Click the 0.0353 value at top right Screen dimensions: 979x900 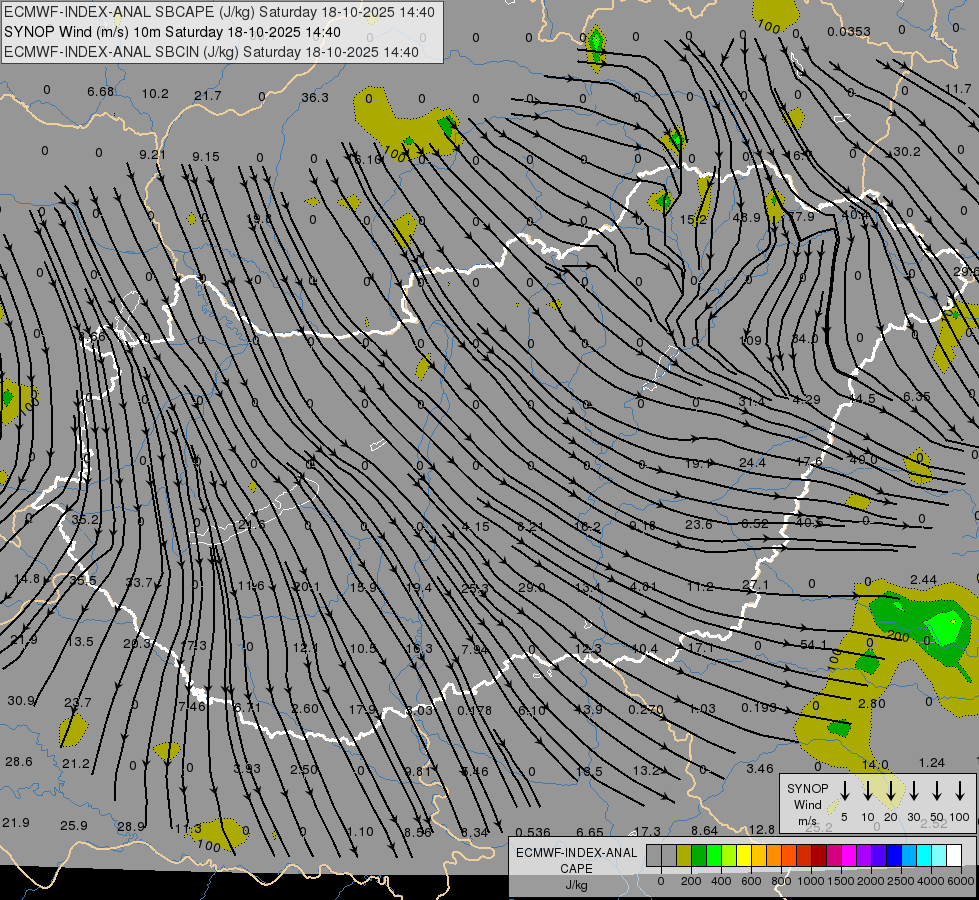coord(849,31)
